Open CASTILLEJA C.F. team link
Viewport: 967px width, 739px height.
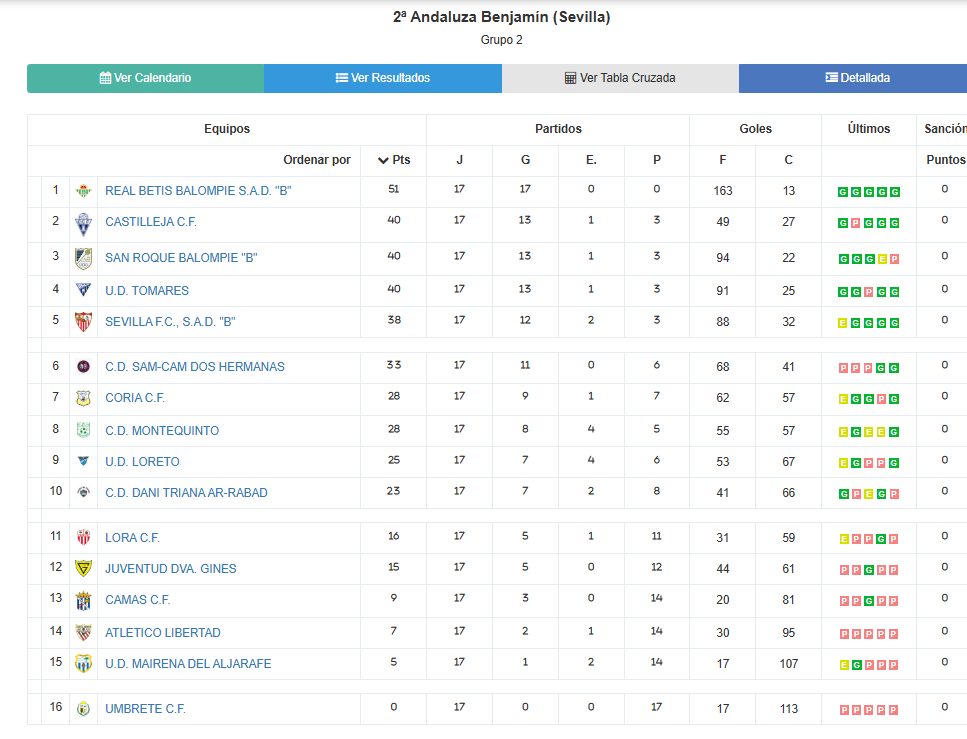pos(150,221)
